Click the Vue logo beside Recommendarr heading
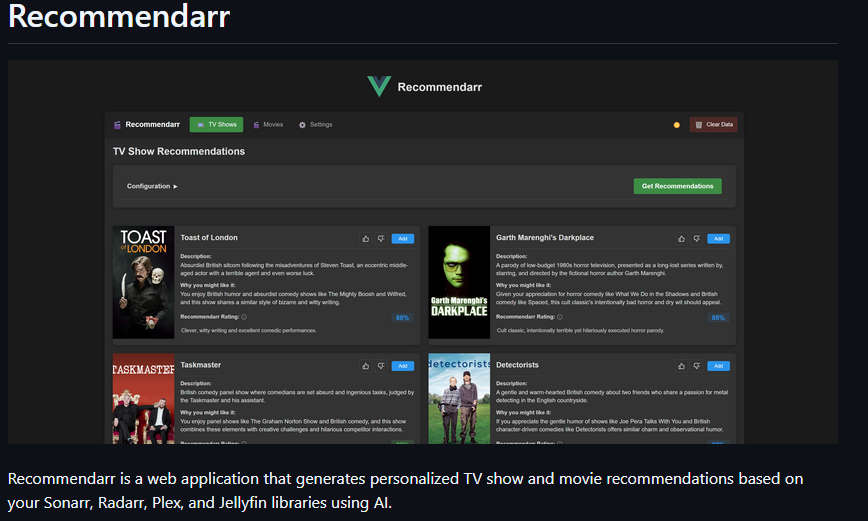Image resolution: width=868 pixels, height=521 pixels. point(379,86)
